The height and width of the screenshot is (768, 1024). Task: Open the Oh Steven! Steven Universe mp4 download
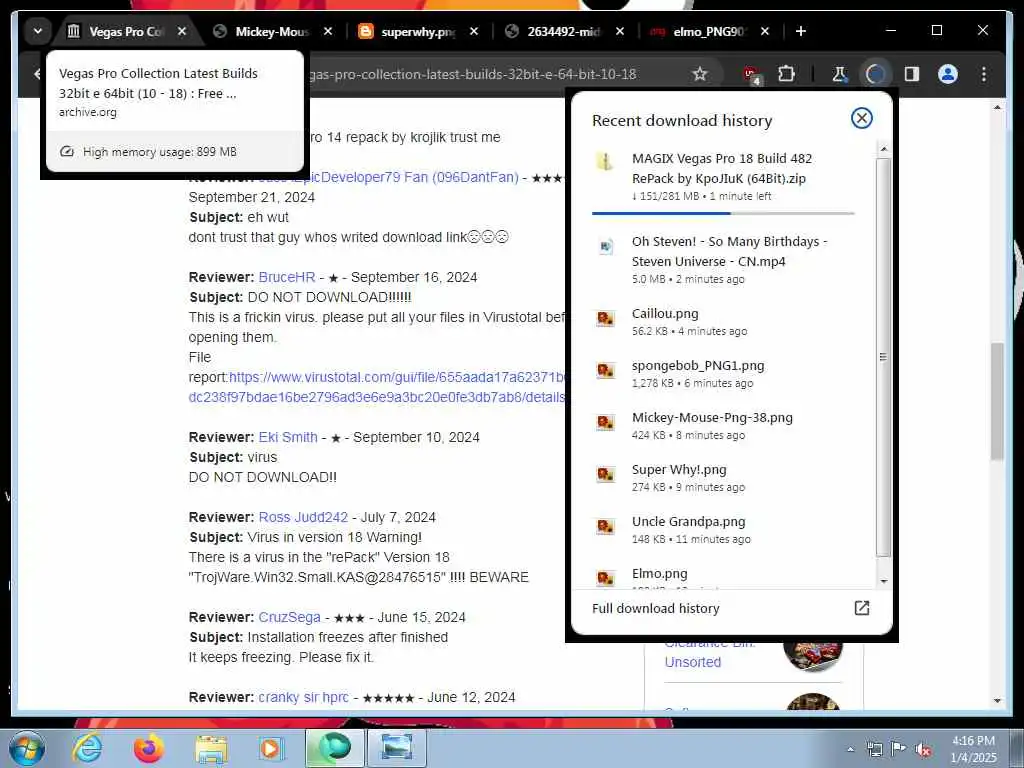point(723,260)
